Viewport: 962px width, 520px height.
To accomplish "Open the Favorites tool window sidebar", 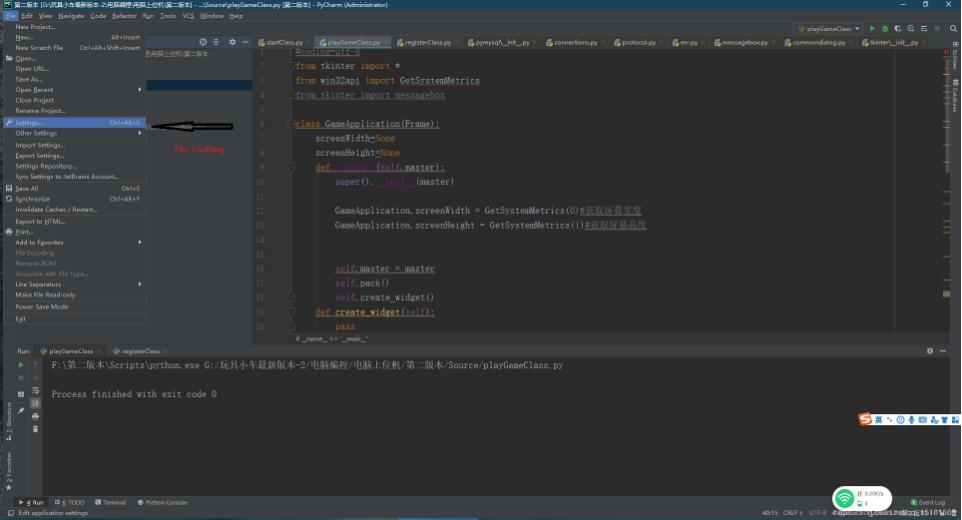I will pos(9,471).
